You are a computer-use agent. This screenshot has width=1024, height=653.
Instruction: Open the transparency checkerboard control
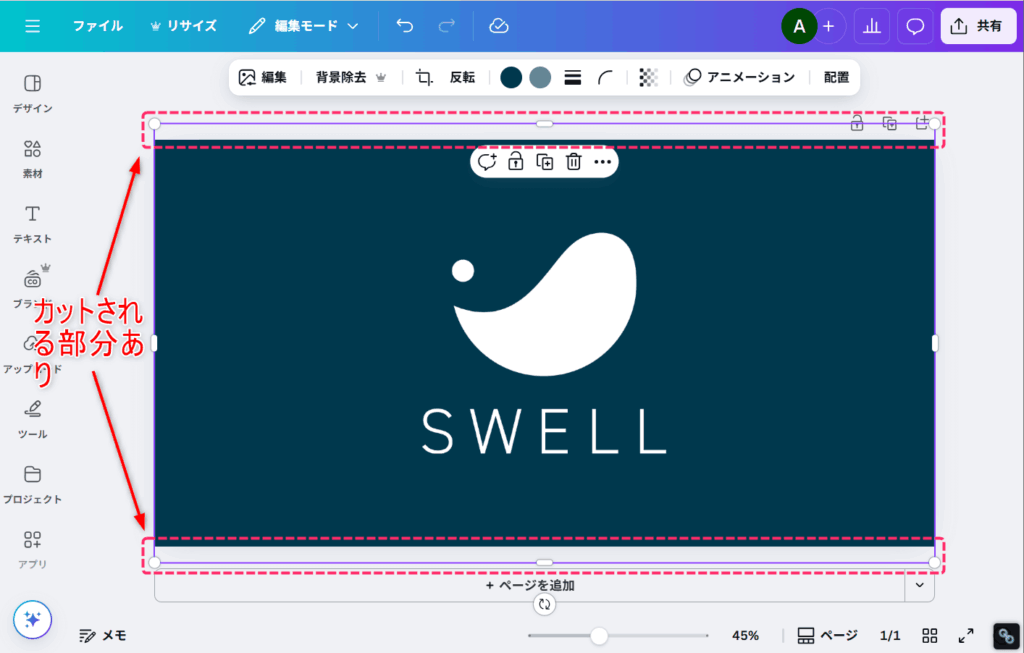(x=648, y=78)
